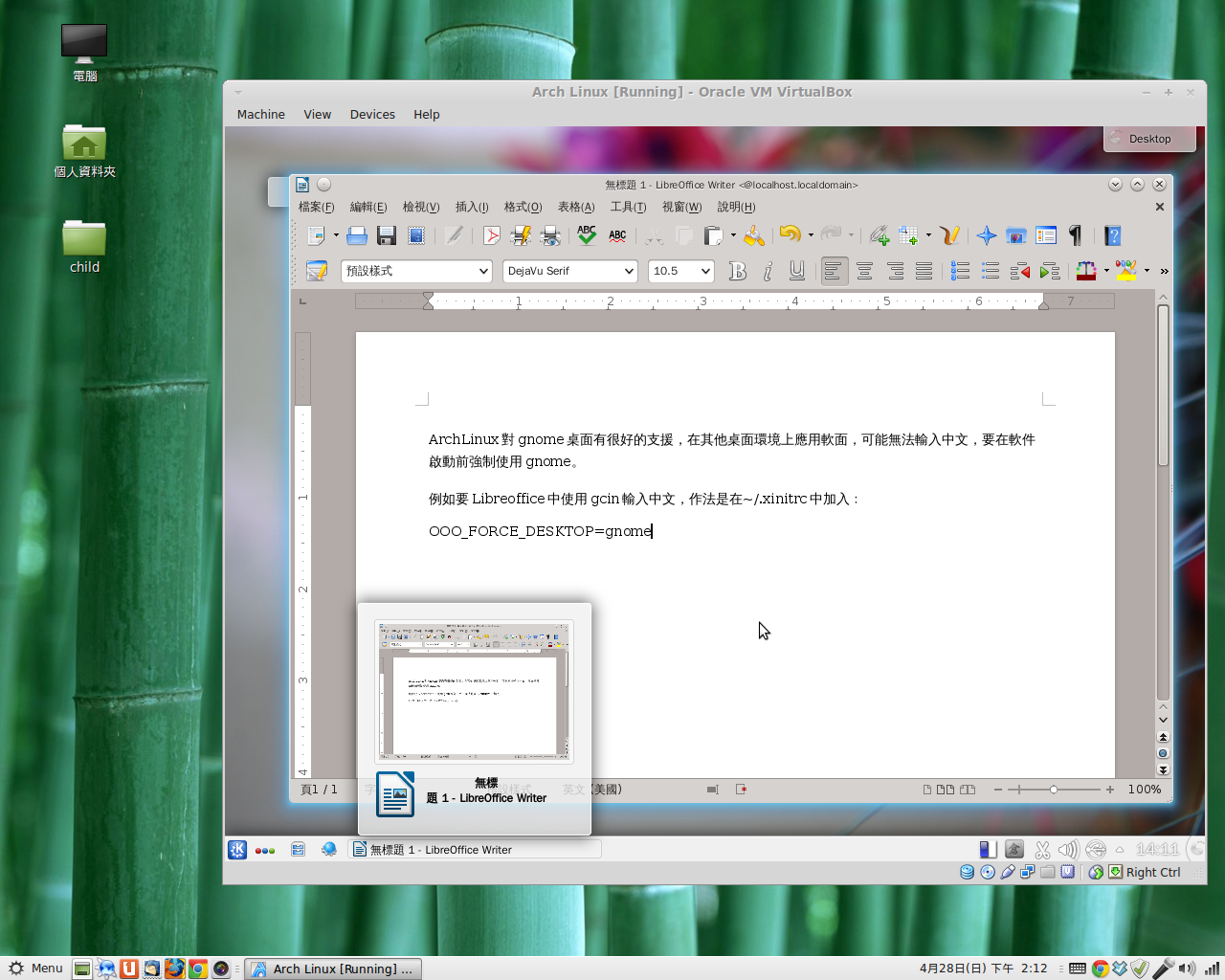Click the Klipper scissors tray icon

tap(1042, 849)
